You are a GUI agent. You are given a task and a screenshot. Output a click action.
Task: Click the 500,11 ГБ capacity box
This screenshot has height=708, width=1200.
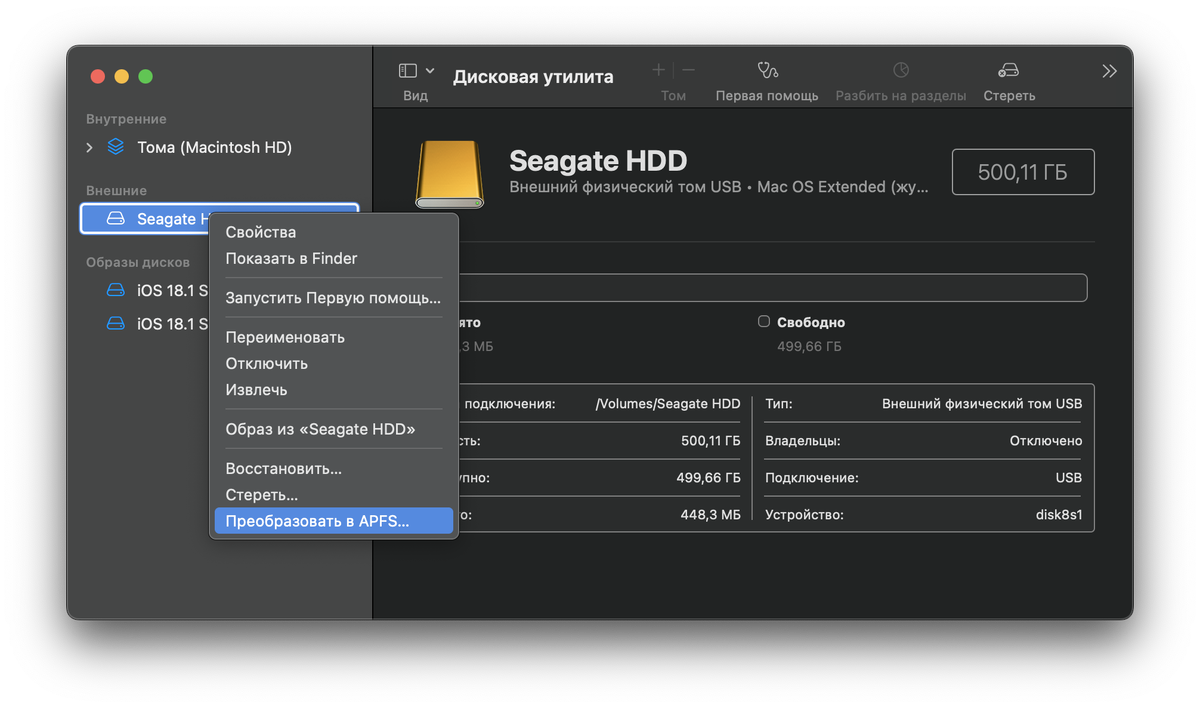click(1022, 172)
